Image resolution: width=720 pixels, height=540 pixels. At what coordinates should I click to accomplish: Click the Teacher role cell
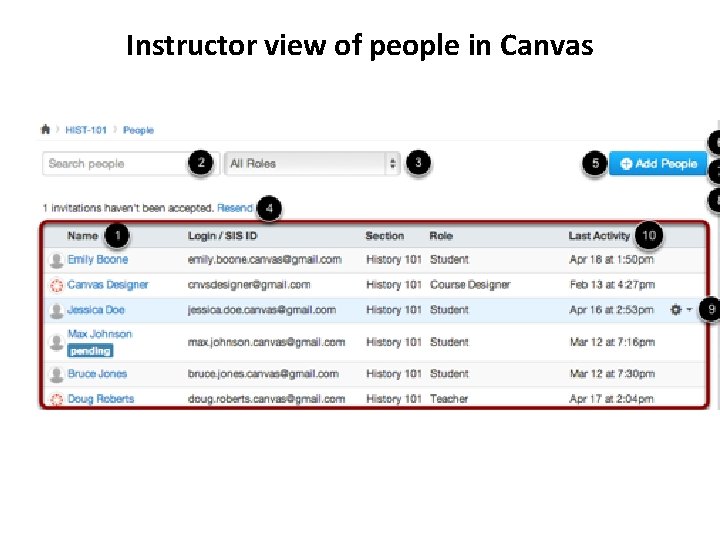coord(449,399)
